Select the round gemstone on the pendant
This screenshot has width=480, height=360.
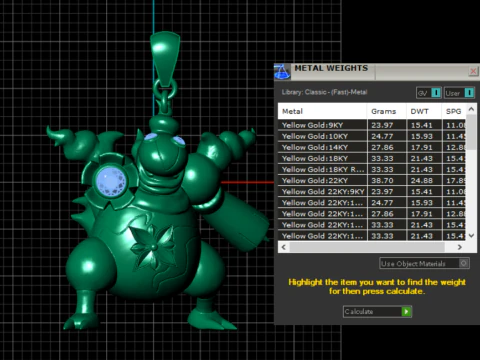(111, 182)
